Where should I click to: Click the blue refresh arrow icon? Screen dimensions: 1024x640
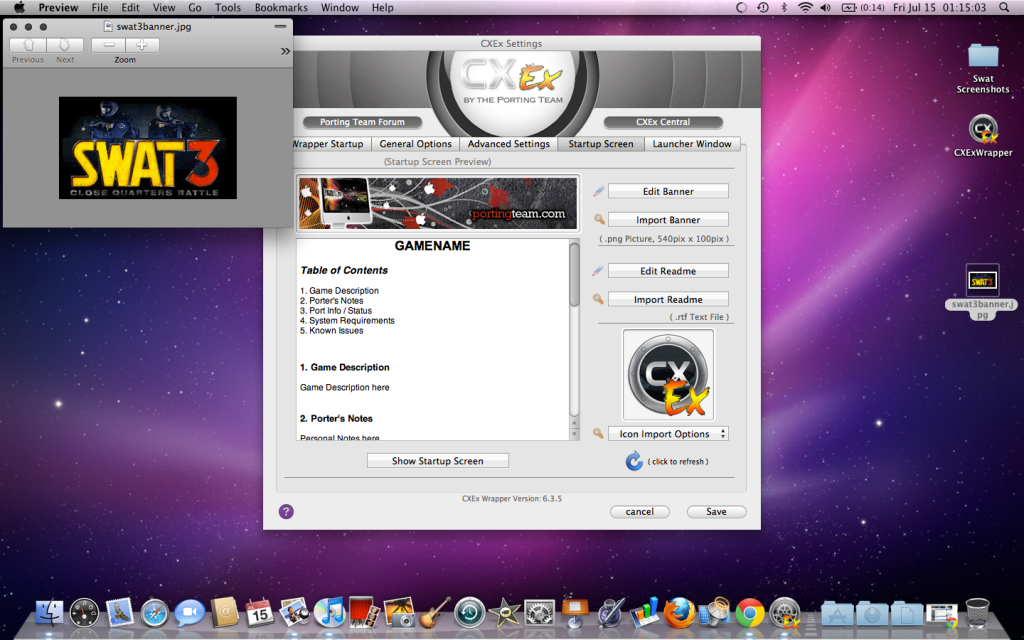coord(634,461)
